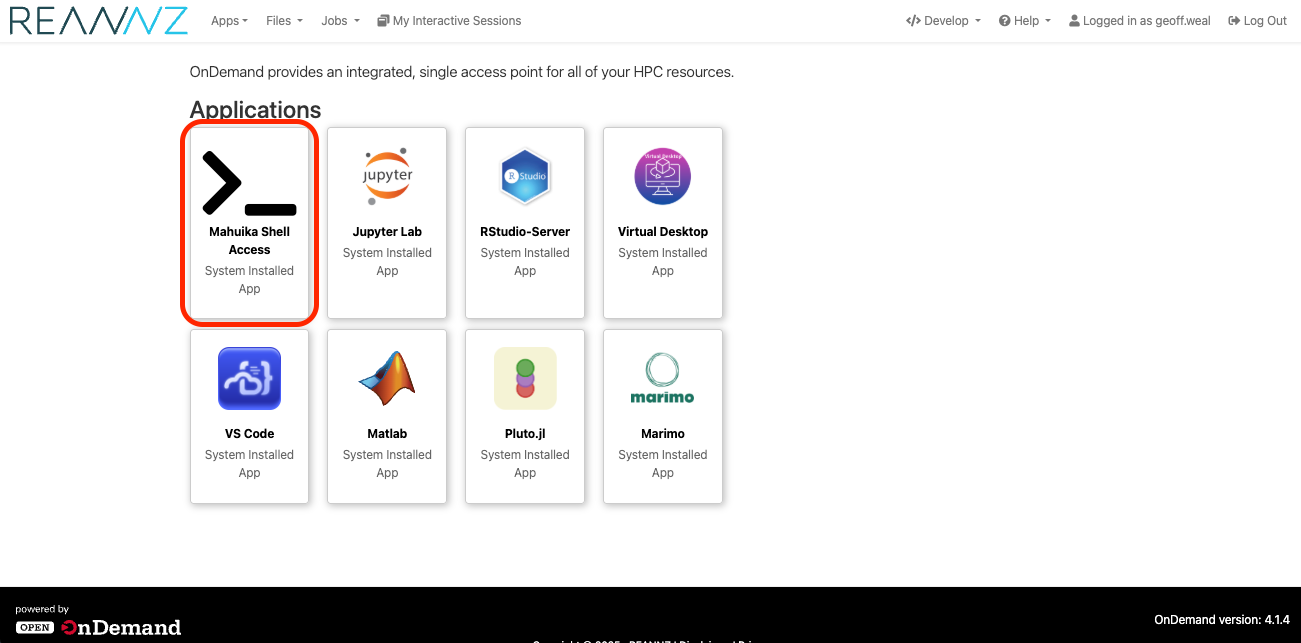Click the powered by text in footer
This screenshot has height=643, width=1301.
click(x=42, y=609)
